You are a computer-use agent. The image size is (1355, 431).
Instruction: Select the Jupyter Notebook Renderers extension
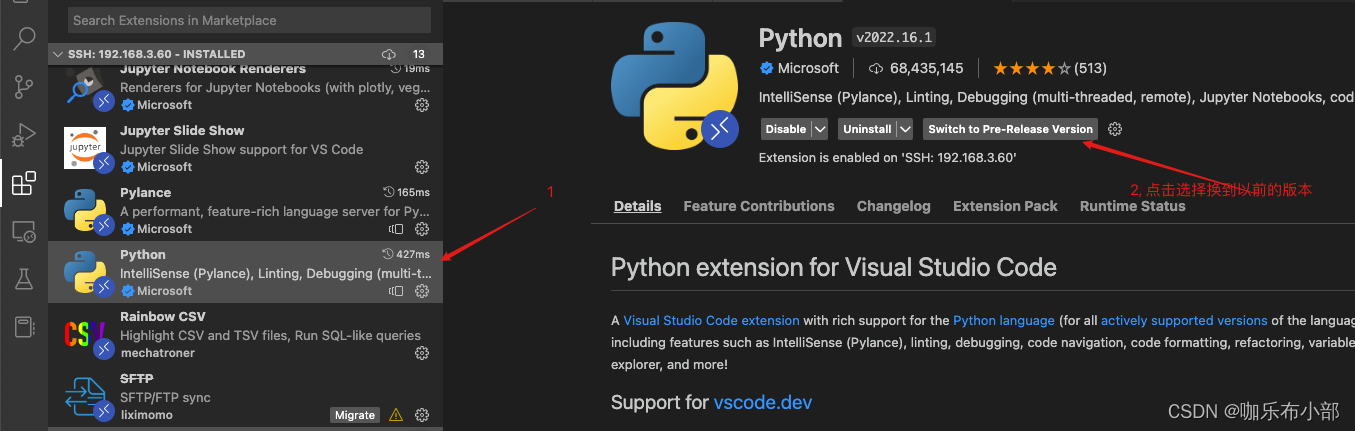(243, 88)
